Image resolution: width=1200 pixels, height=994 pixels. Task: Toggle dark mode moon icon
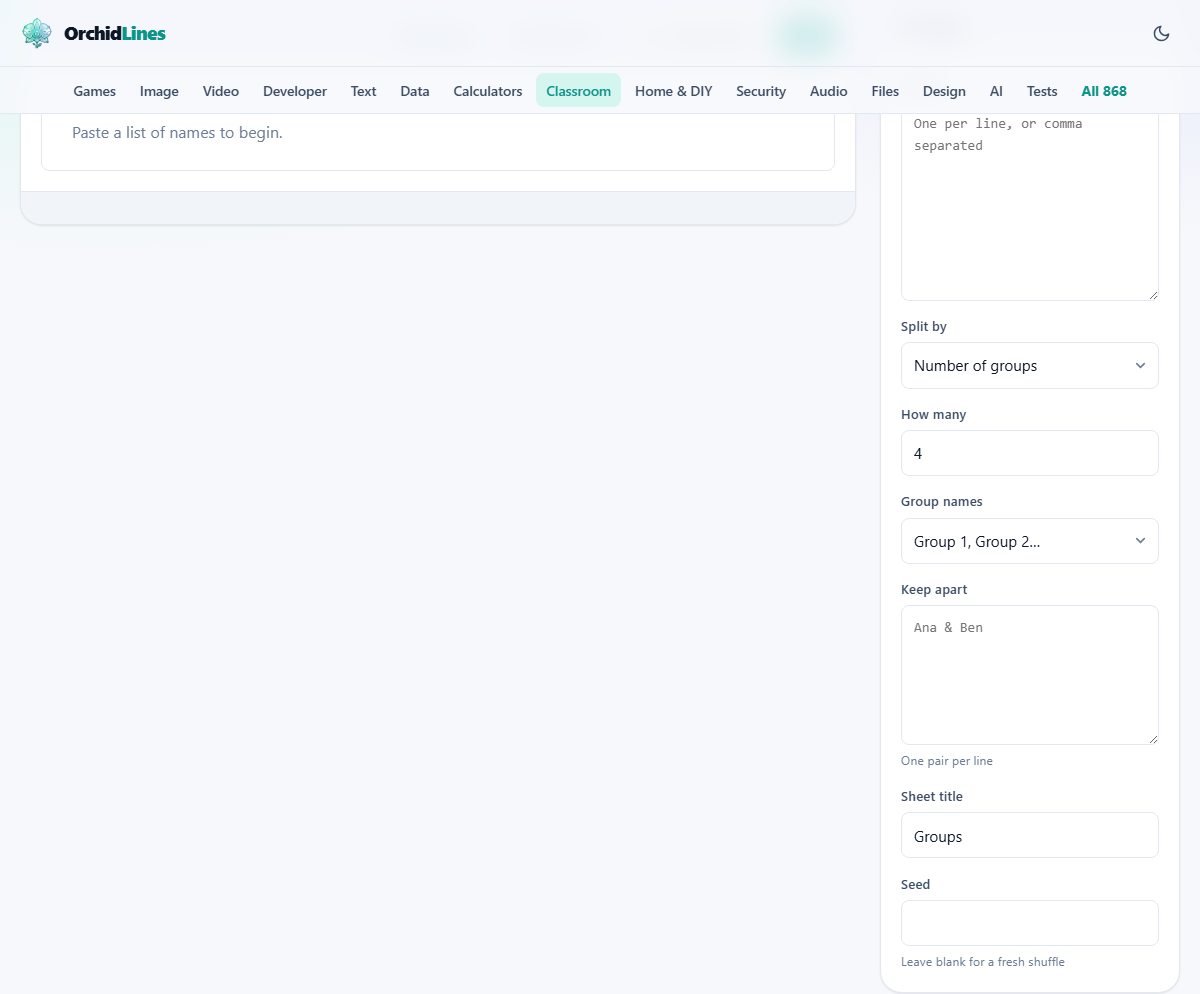point(1161,33)
